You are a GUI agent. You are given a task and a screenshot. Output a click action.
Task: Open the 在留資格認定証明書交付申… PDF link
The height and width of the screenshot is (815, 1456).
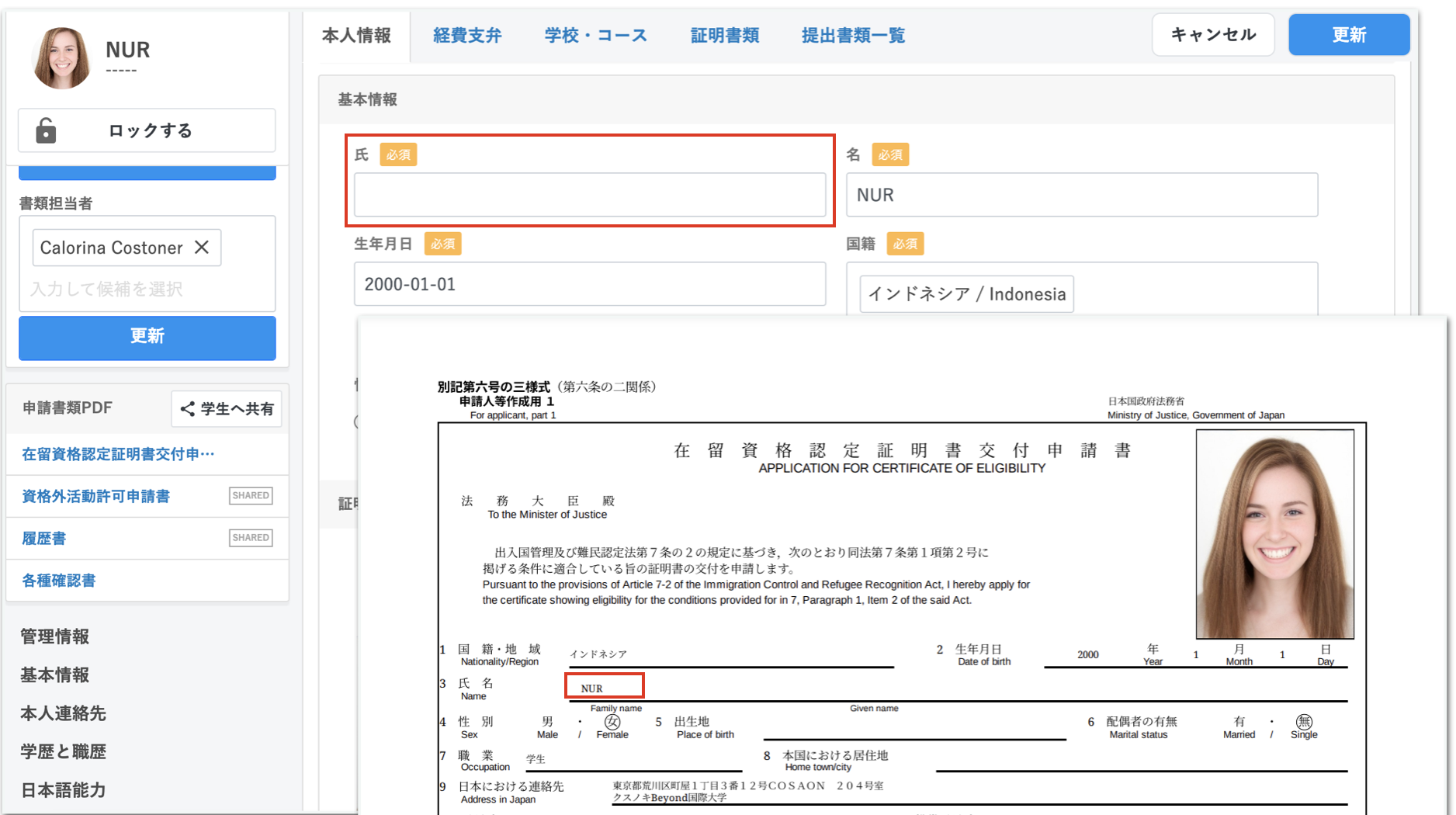pyautogui.click(x=118, y=454)
